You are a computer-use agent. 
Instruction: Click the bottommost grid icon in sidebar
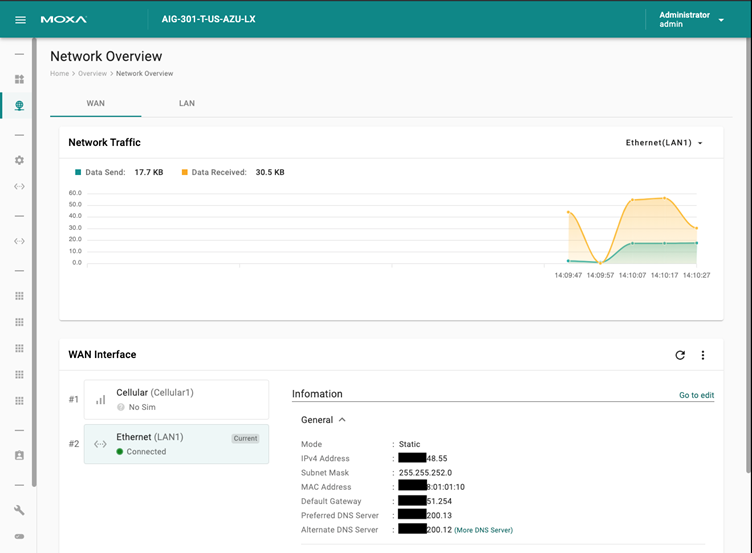click(19, 400)
